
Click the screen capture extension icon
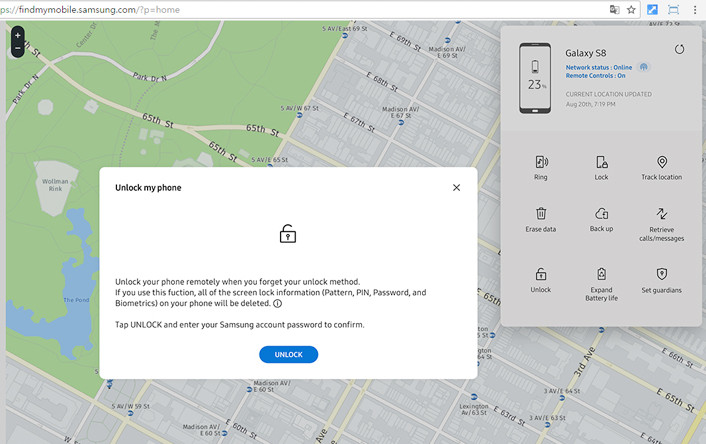(674, 9)
